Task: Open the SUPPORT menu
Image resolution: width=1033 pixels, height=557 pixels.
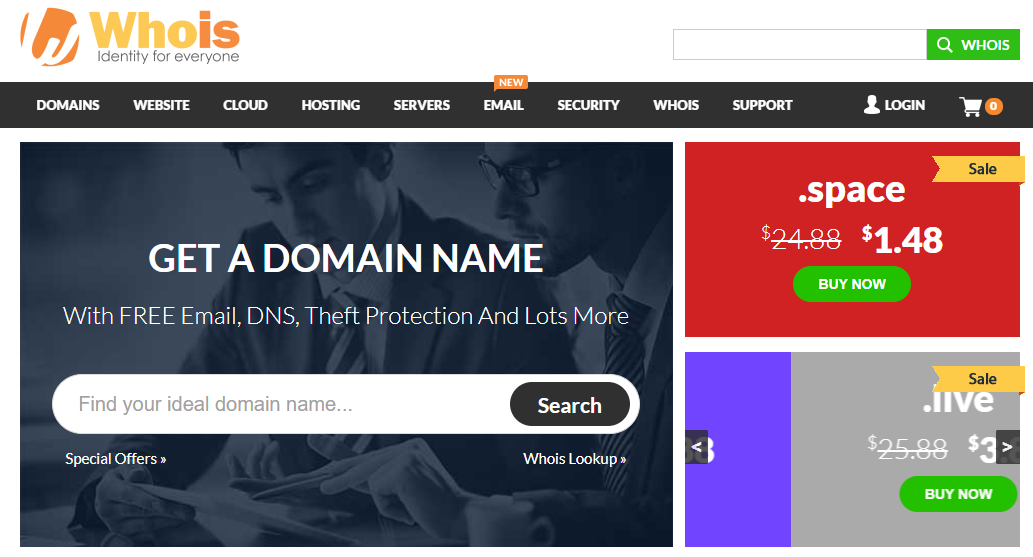Action: 762,105
